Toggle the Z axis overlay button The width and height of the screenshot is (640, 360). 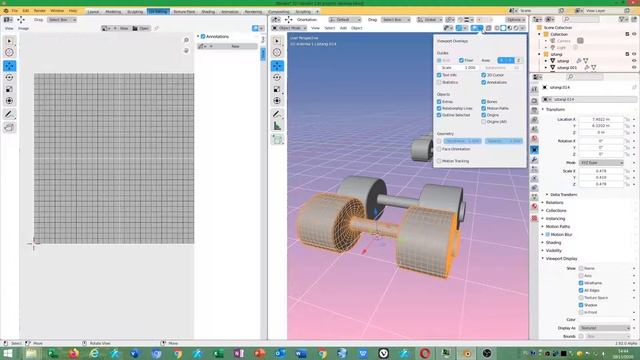pyautogui.click(x=518, y=60)
